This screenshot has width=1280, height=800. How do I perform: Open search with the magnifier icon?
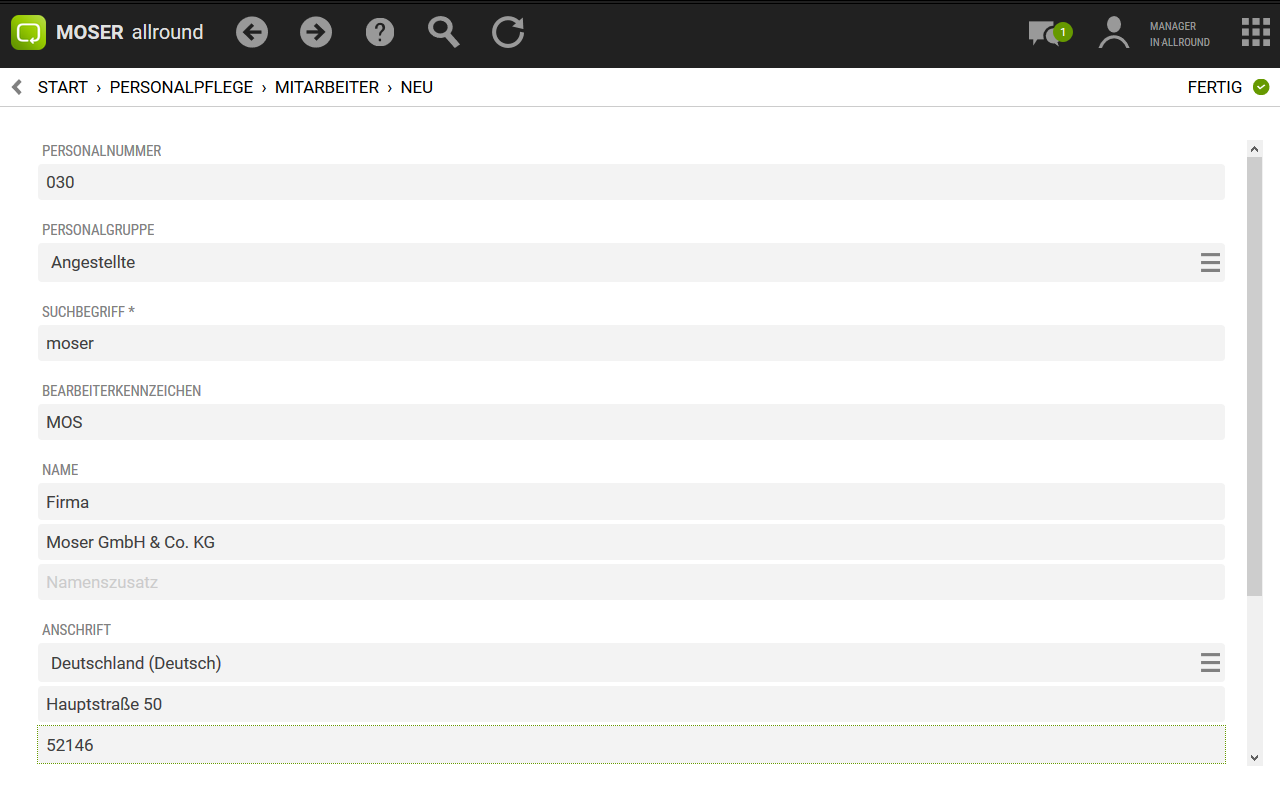(x=443, y=32)
